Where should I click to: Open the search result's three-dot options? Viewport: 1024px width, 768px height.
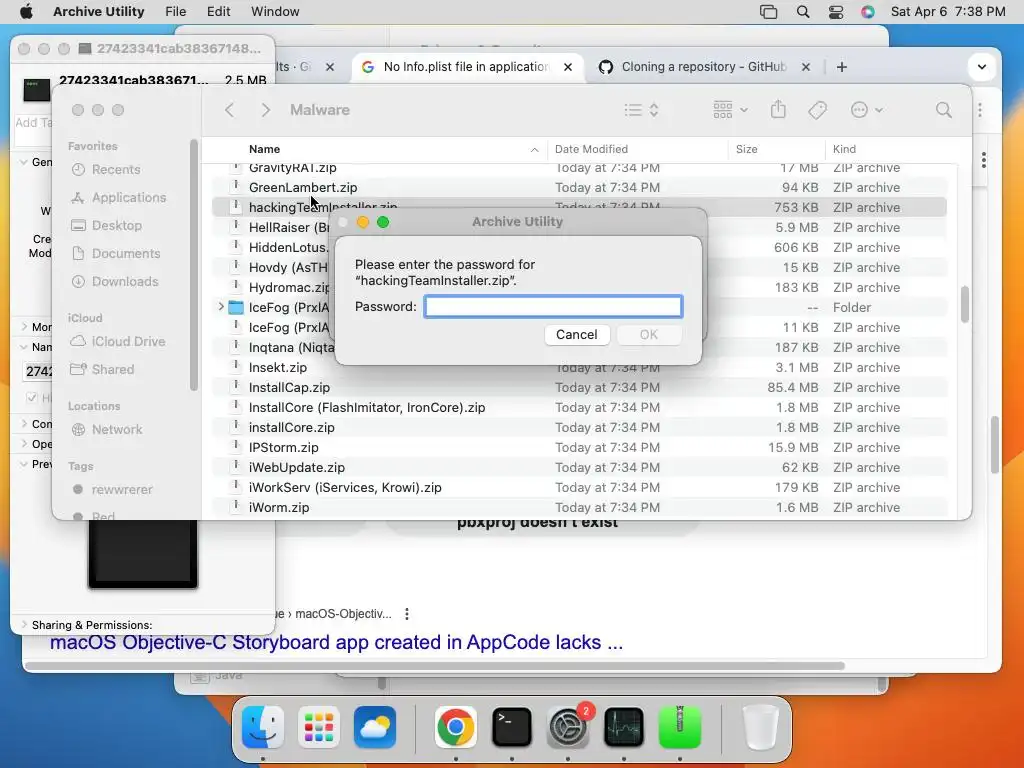[x=407, y=614]
